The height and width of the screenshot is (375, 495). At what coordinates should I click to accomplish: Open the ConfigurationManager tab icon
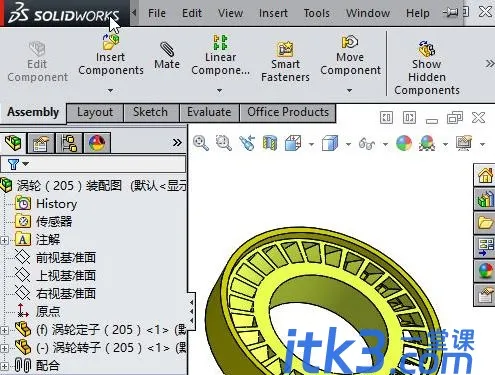[69, 143]
